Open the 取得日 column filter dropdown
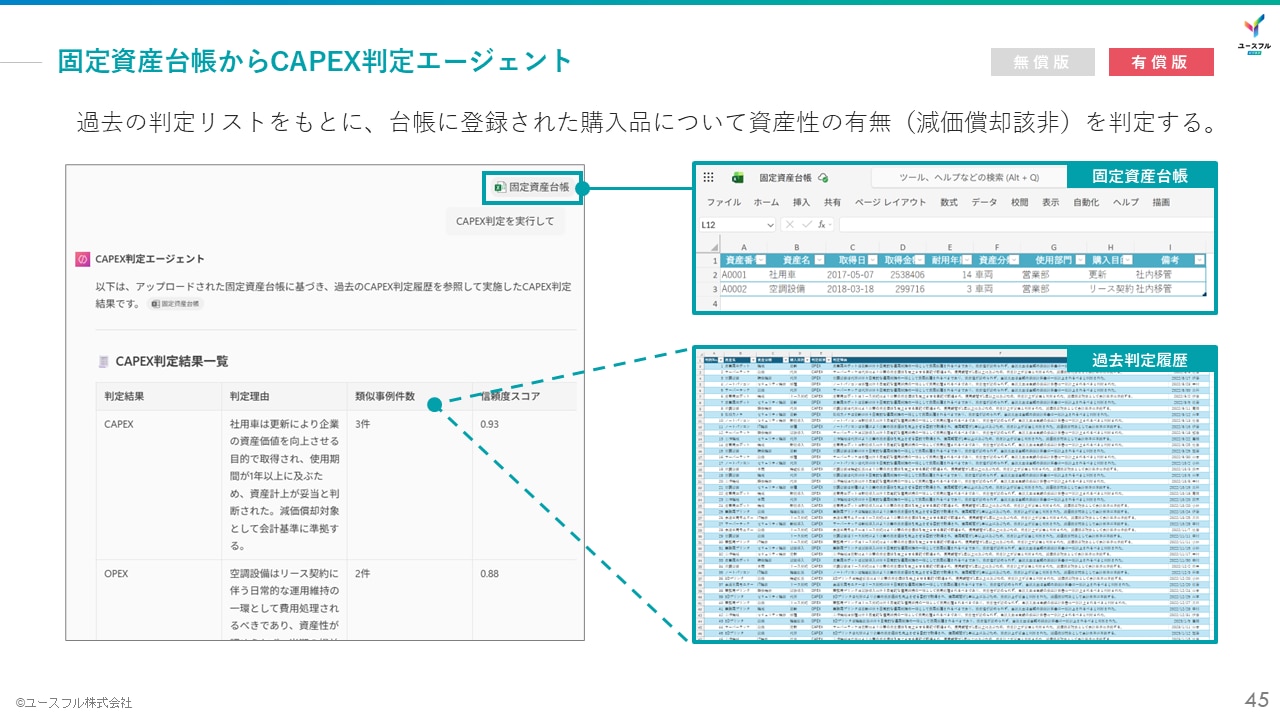 (x=871, y=259)
